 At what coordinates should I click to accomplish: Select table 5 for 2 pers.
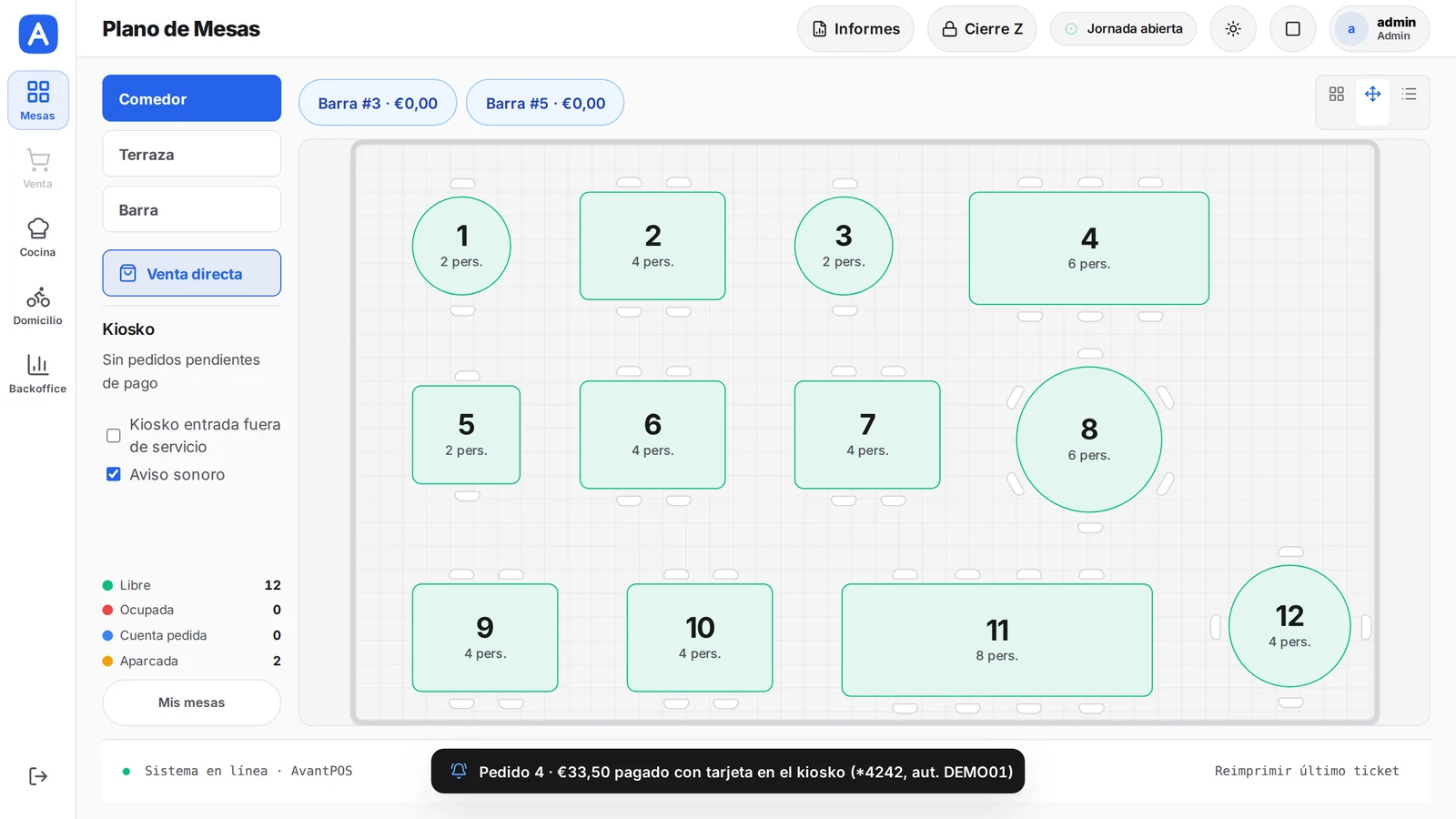466,435
